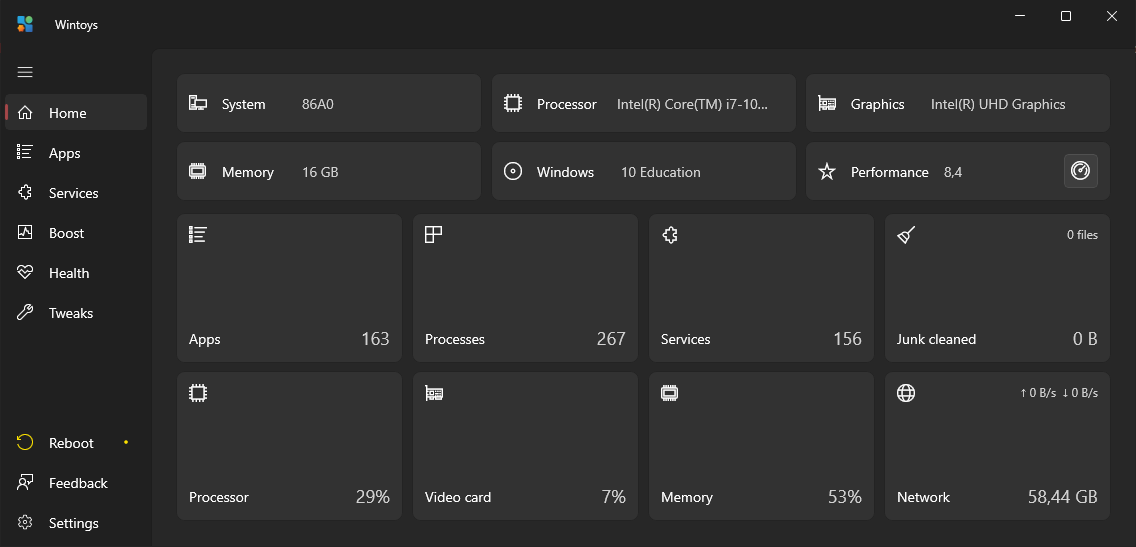Open the Video card 7% tile
1136x547 pixels.
525,446
